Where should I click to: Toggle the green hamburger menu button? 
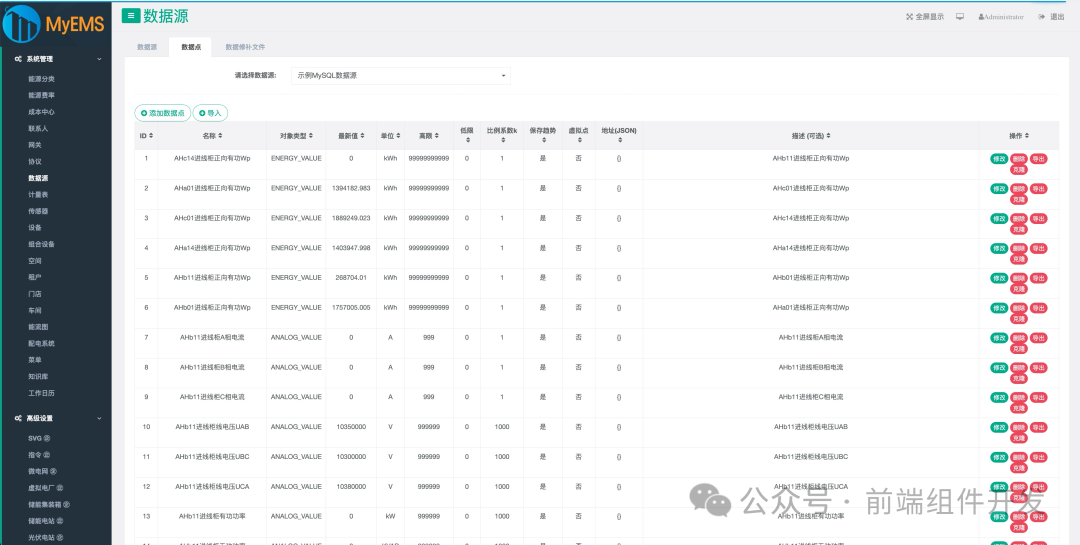(131, 16)
